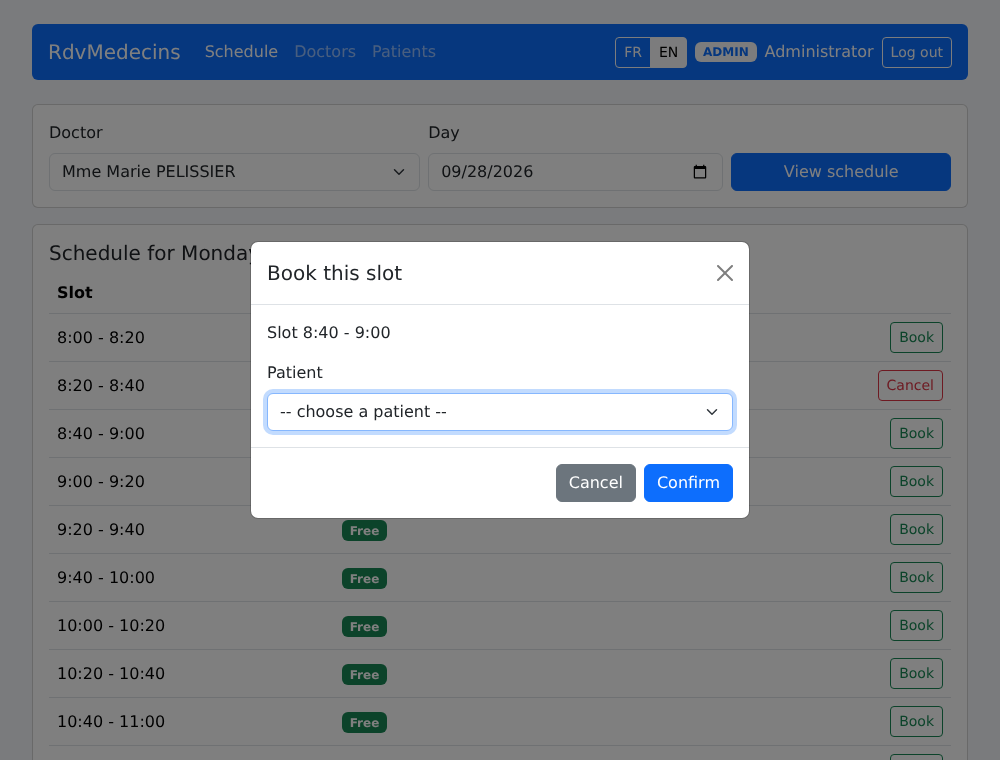Cancel the booking dialog
1000x760 pixels.
(596, 483)
